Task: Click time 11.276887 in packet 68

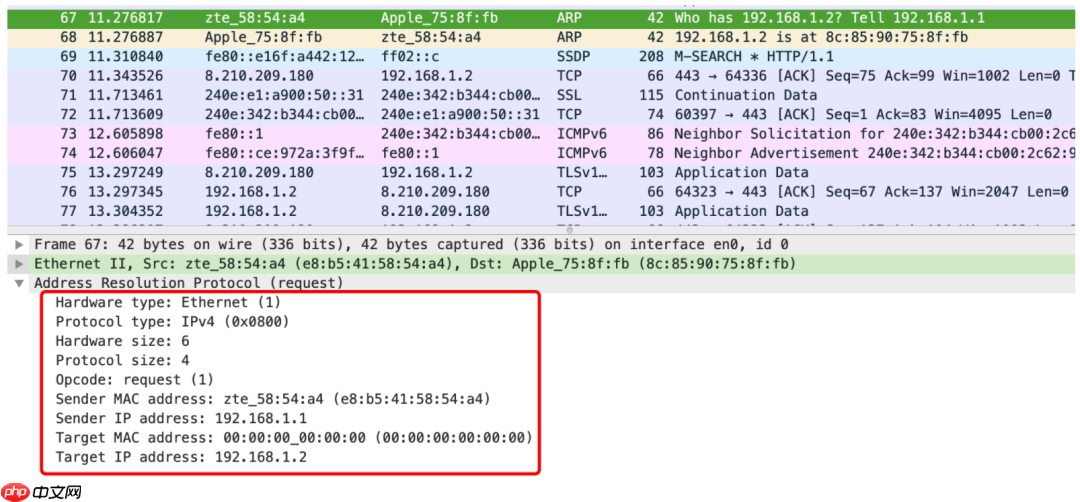Action: coord(125,37)
